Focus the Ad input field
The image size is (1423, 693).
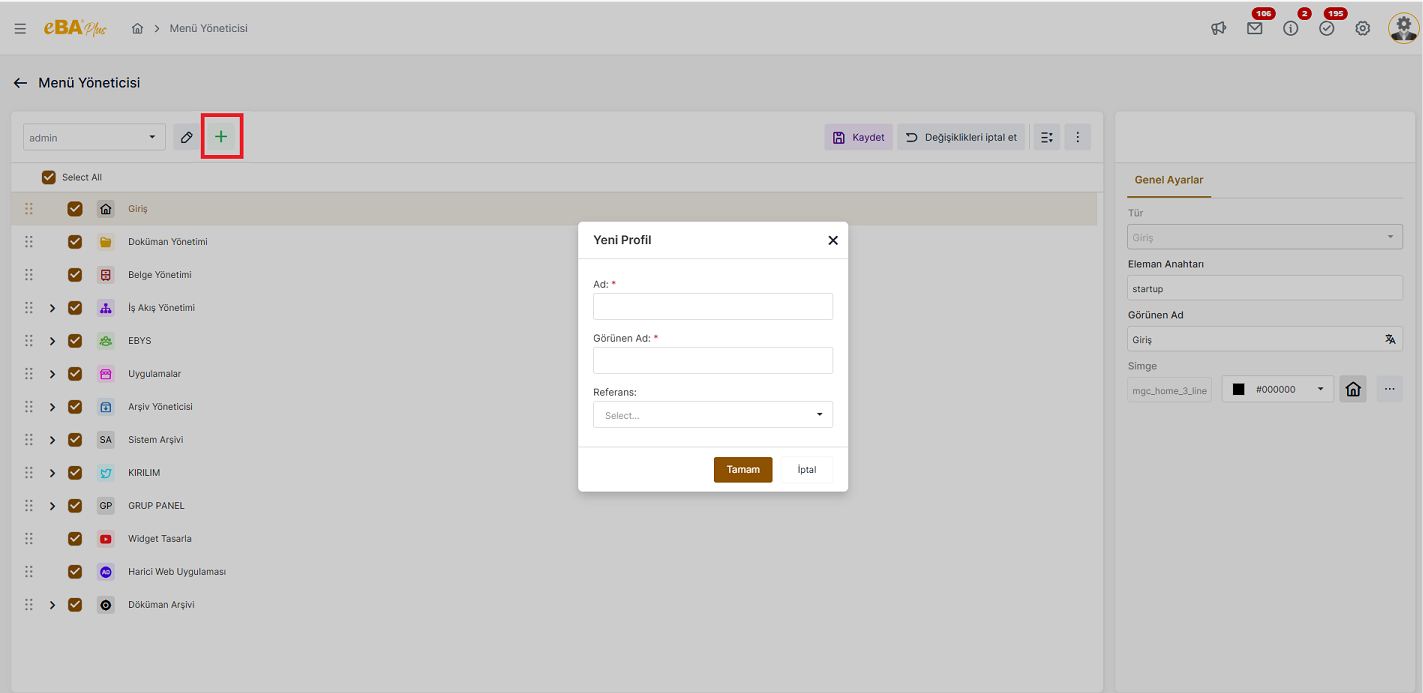coord(713,306)
